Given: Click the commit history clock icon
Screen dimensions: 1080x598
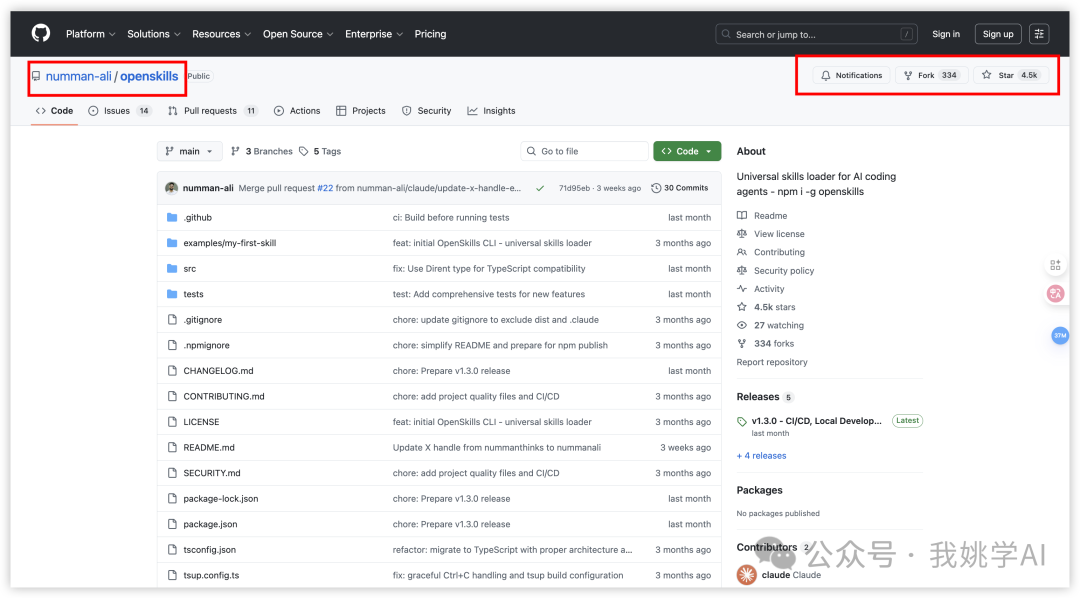Looking at the screenshot, I should coord(656,188).
